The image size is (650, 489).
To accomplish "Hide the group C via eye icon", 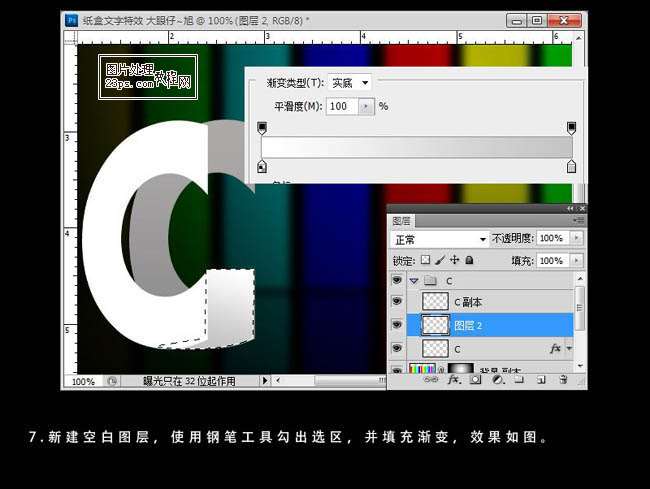I will (397, 281).
